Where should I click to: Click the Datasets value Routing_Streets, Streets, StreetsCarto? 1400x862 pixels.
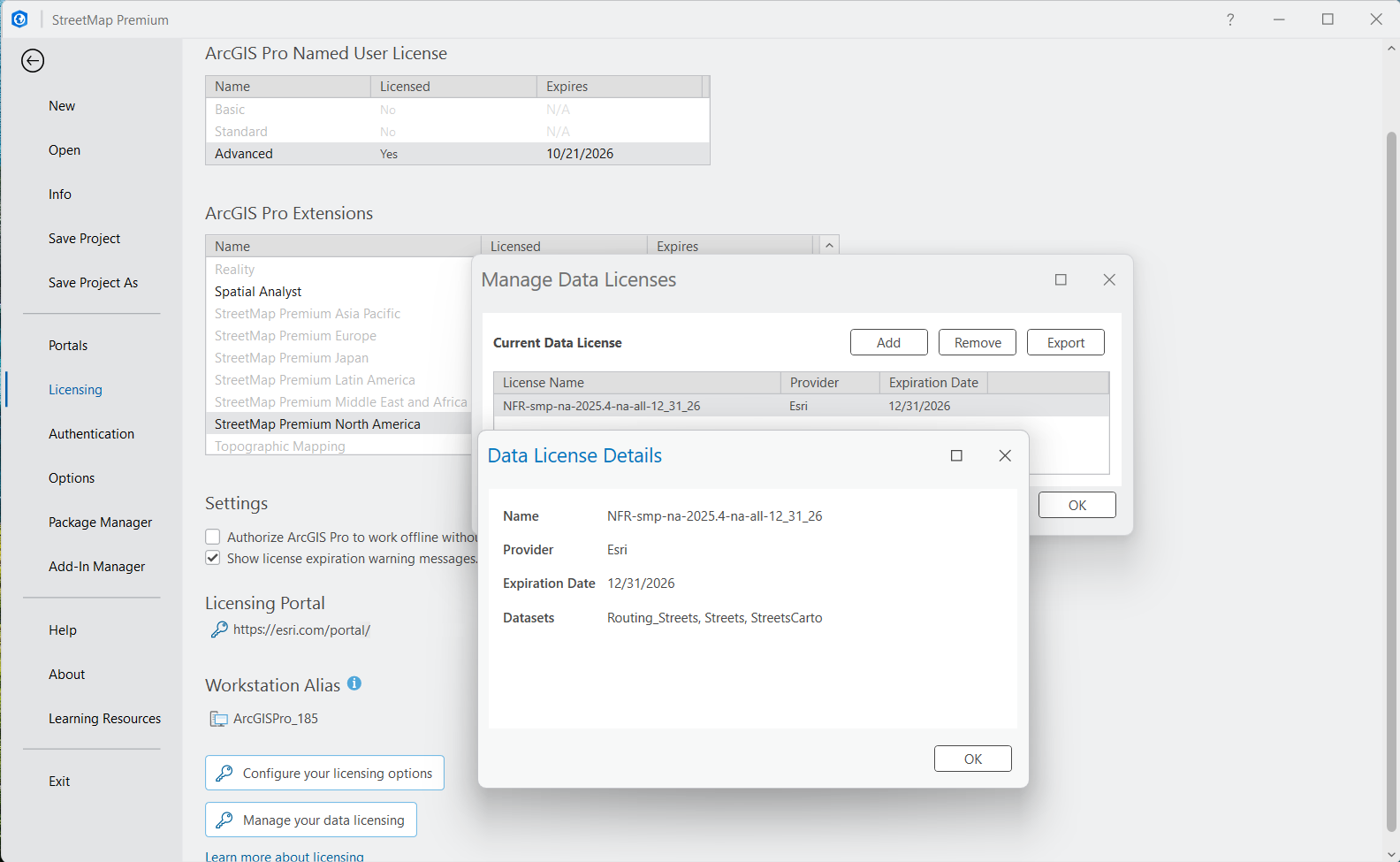[x=714, y=618]
